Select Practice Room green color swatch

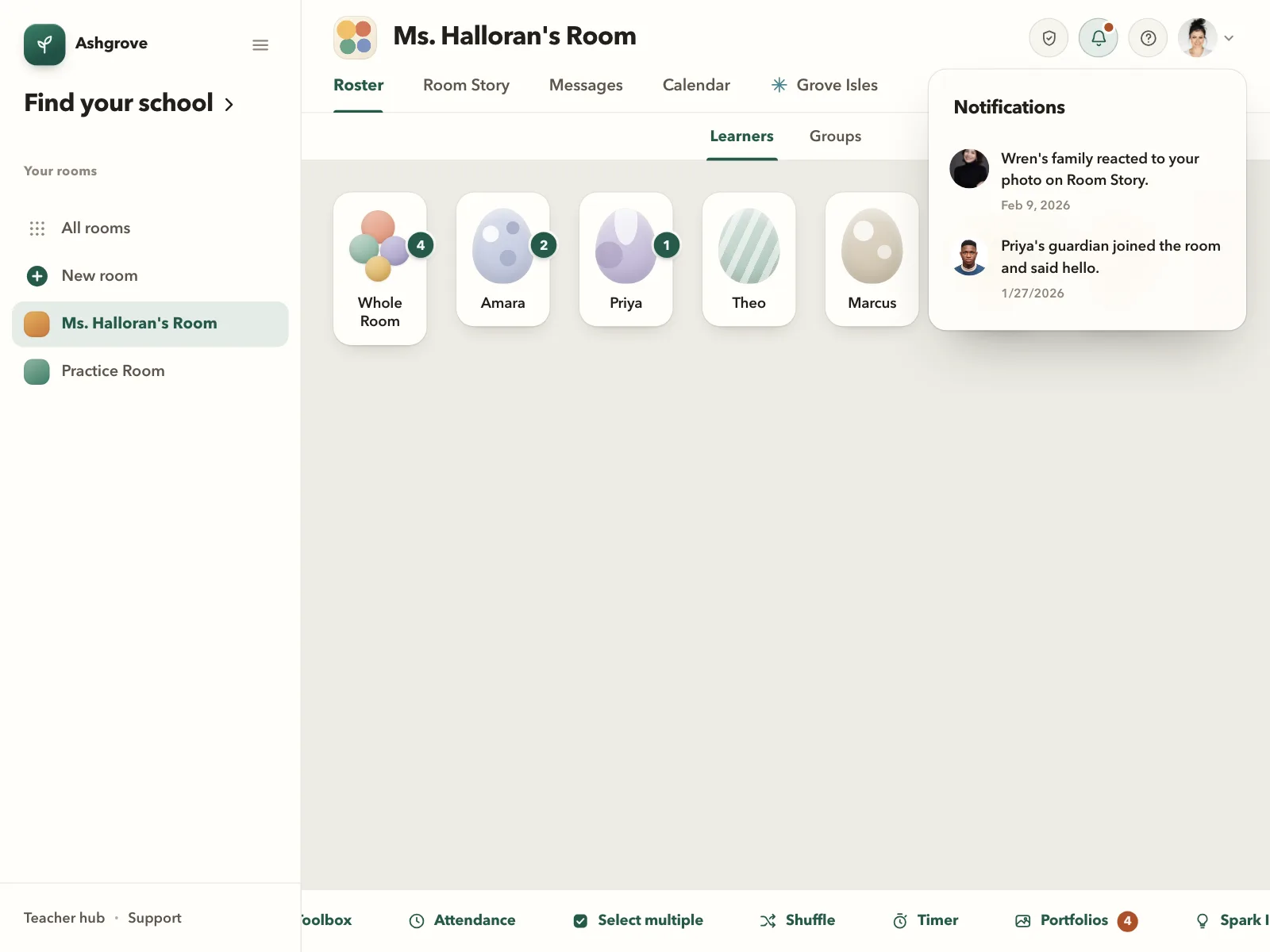(x=37, y=371)
